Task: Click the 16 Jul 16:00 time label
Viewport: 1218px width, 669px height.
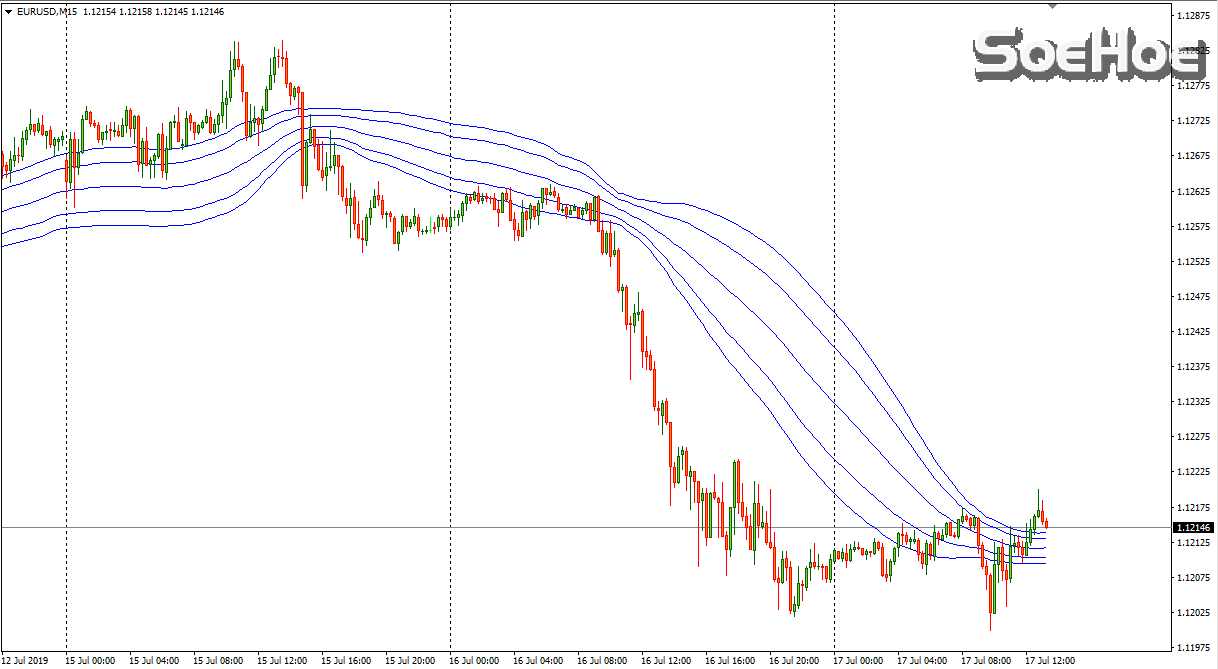Action: (729, 661)
